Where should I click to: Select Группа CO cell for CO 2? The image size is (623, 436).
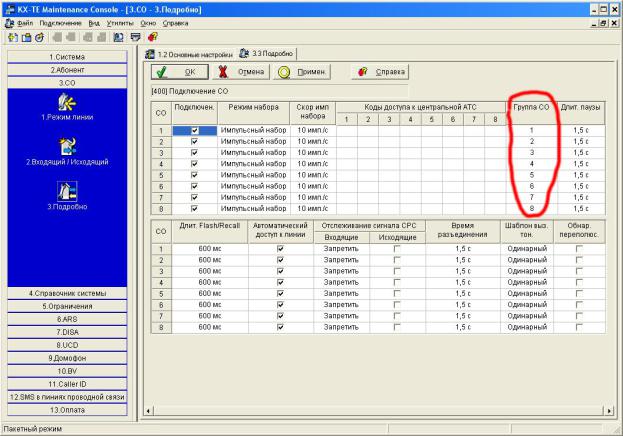[532, 141]
